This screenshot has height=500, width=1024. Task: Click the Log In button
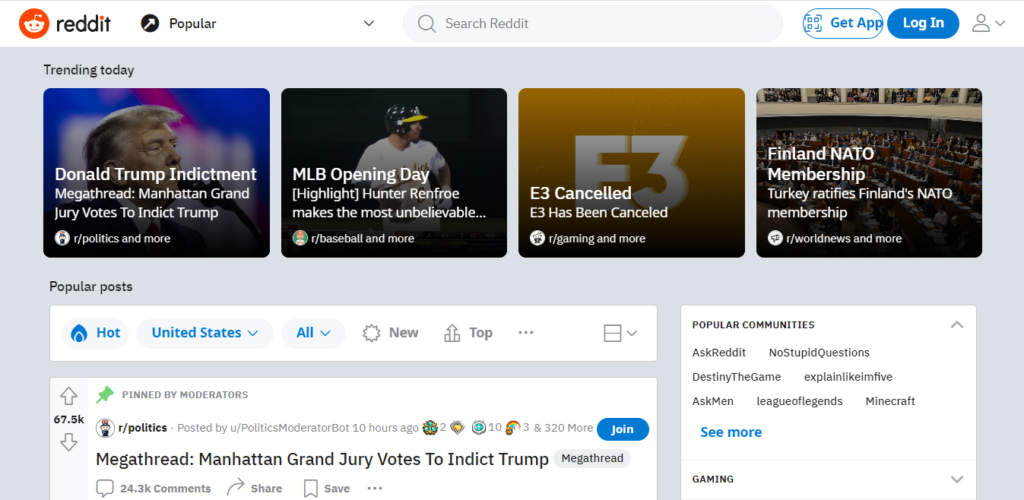pyautogui.click(x=923, y=23)
